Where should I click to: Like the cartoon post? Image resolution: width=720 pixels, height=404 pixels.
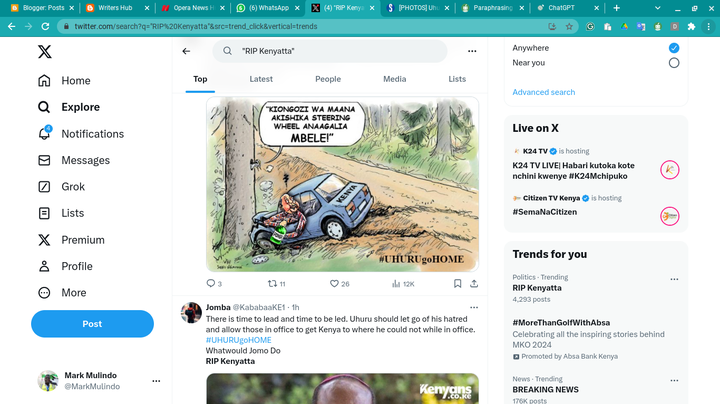pyautogui.click(x=340, y=284)
